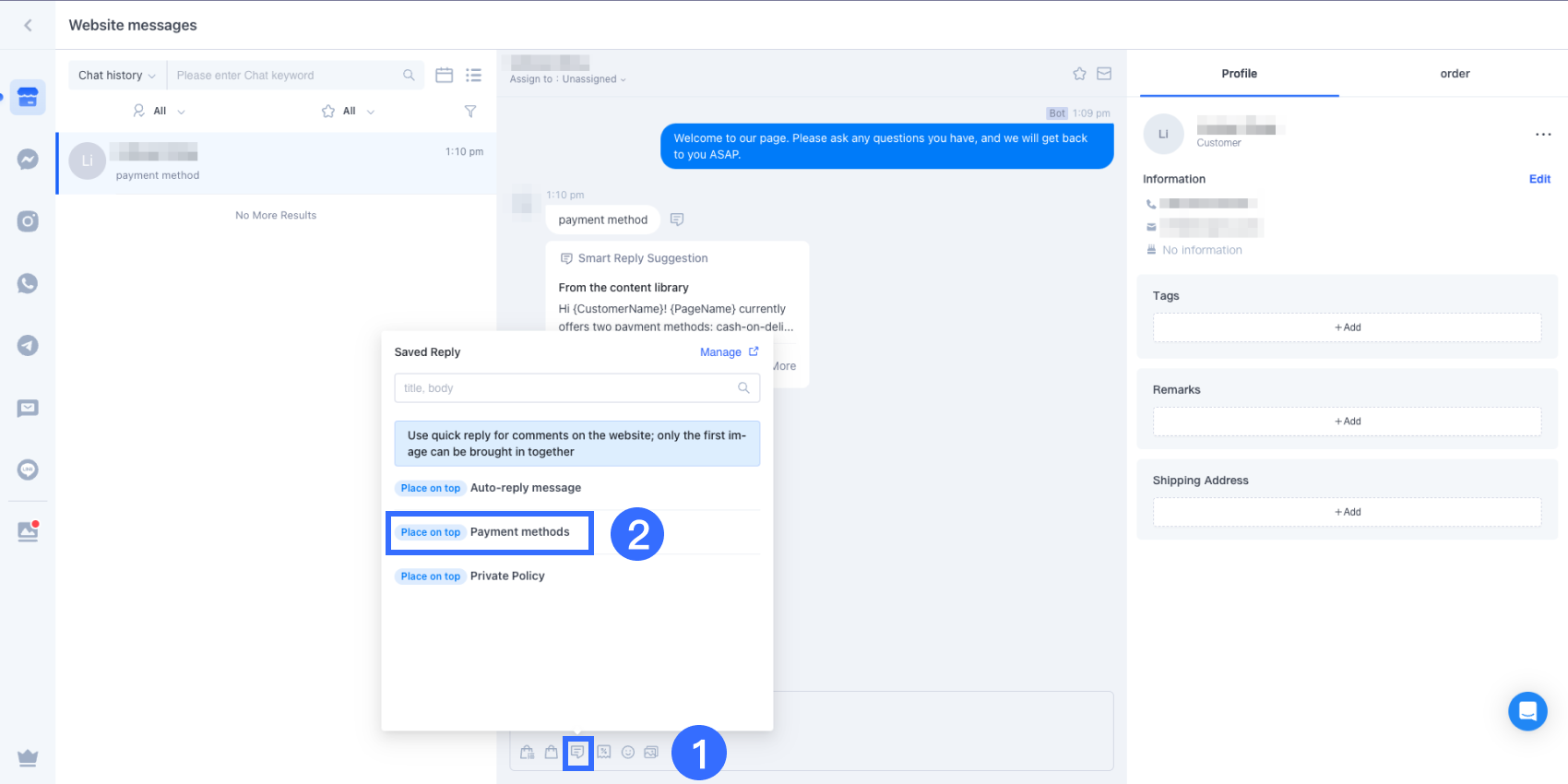Open the LINE channel
Image resolution: width=1568 pixels, height=784 pixels.
(28, 469)
